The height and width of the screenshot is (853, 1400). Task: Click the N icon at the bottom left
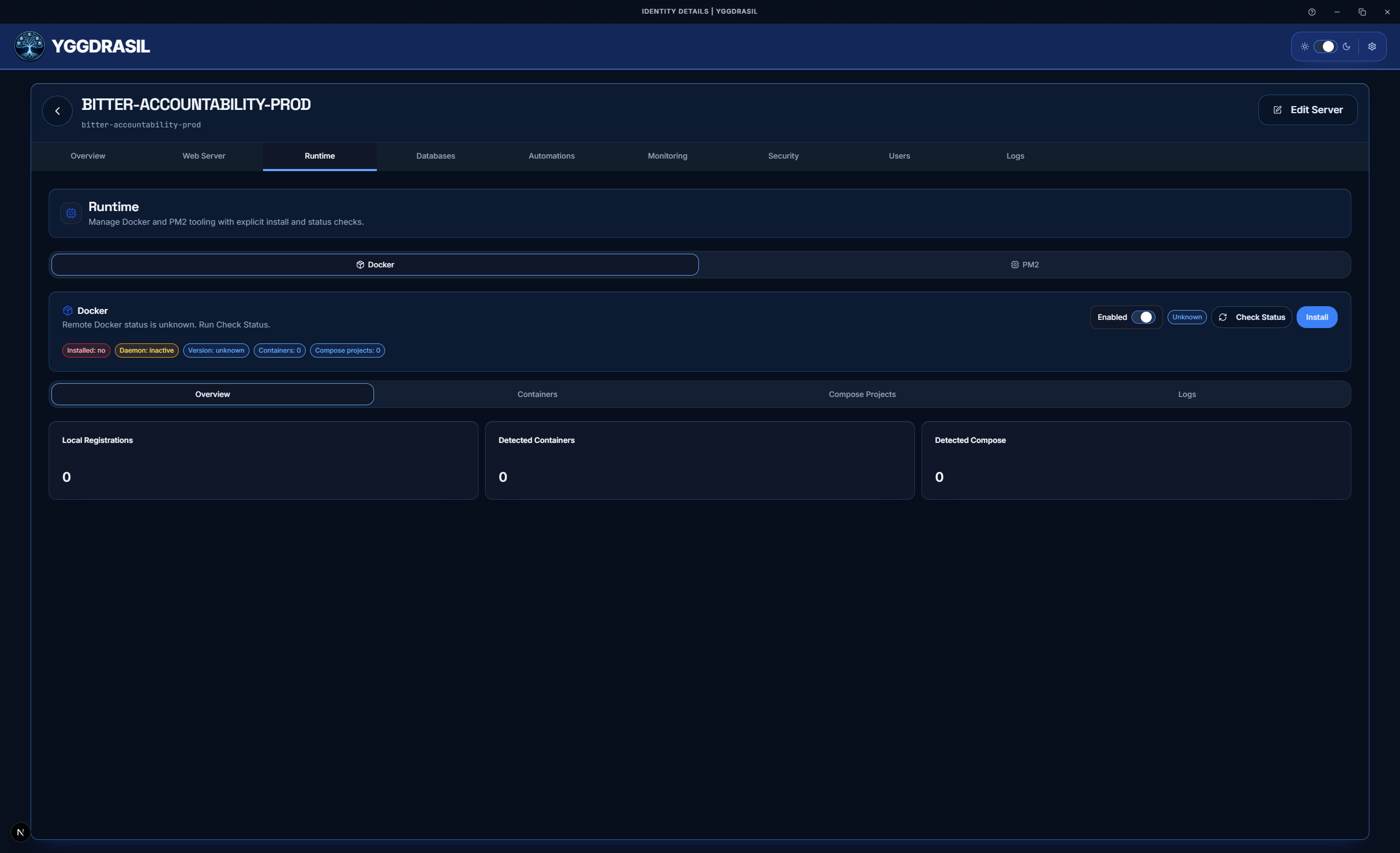(21, 832)
